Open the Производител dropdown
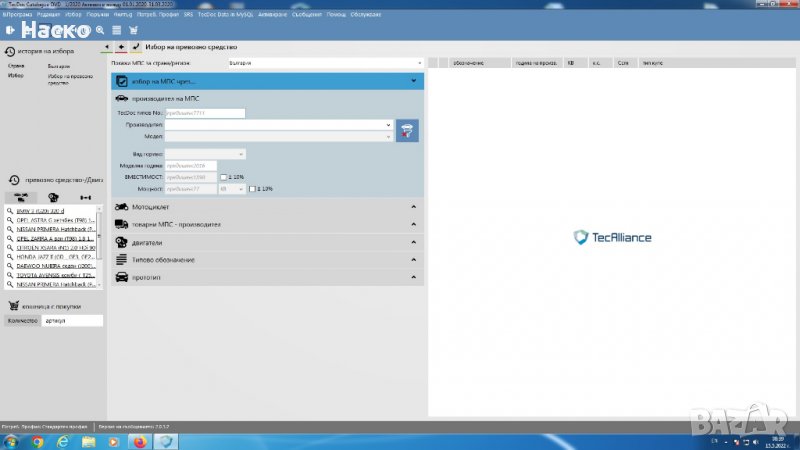 (x=278, y=124)
